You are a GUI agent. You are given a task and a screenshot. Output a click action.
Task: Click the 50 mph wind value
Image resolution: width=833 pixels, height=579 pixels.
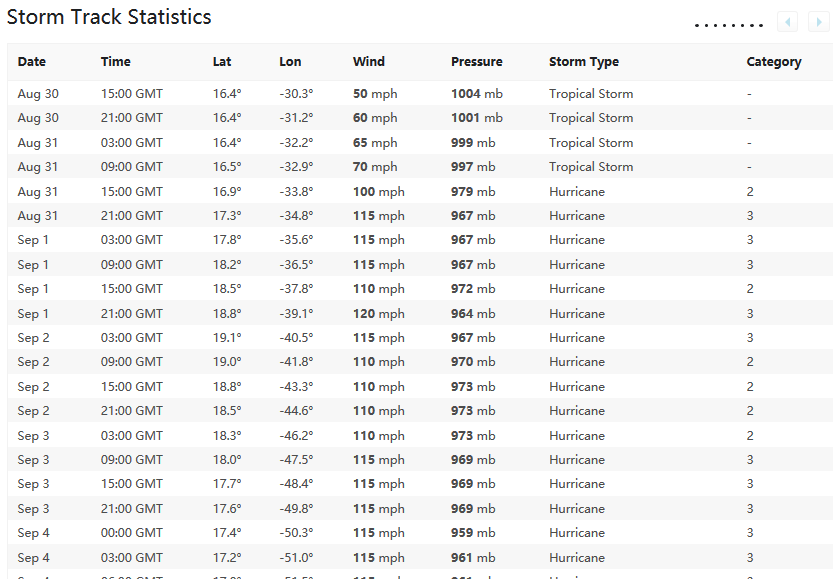(375, 94)
